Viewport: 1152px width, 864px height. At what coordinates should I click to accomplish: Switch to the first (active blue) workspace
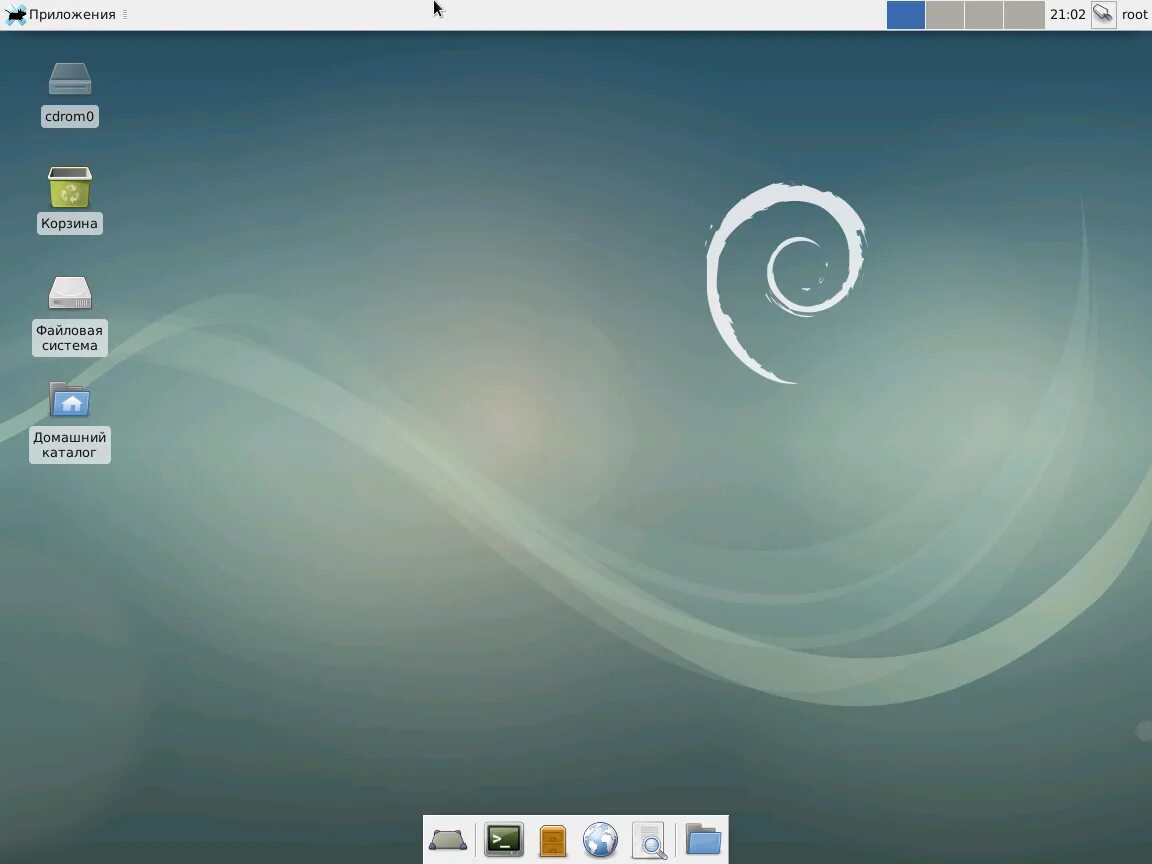(x=906, y=15)
